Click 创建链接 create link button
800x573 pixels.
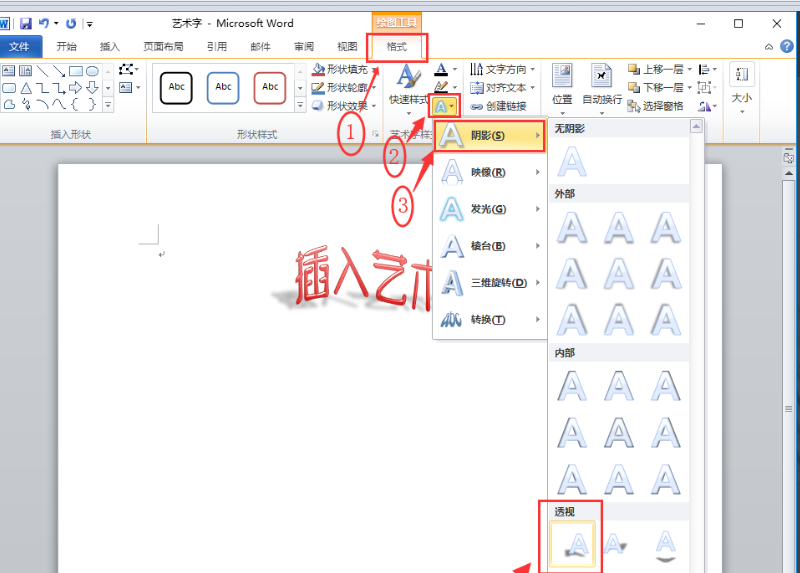(498, 106)
